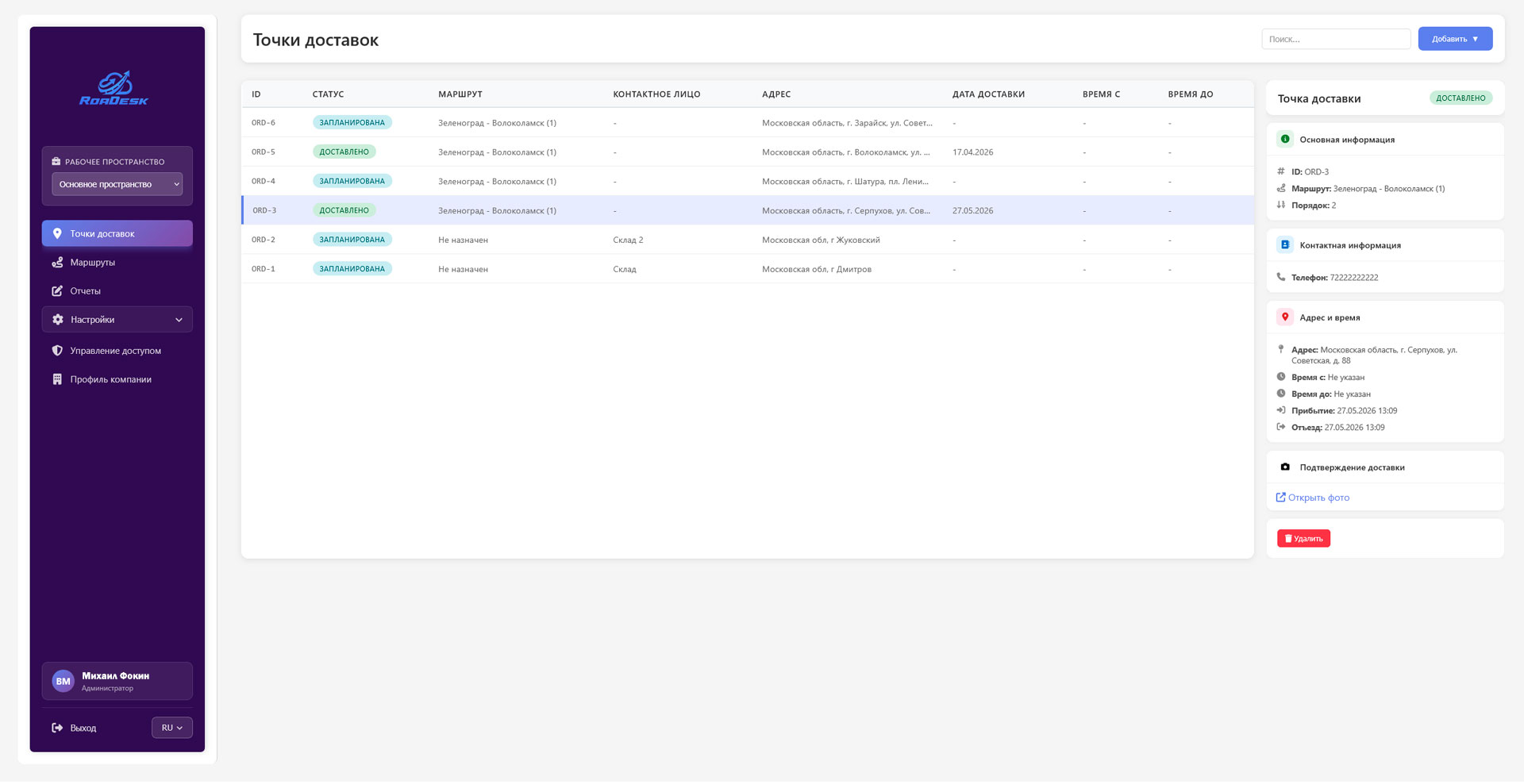1524x784 pixels.
Task: Click the КОНТАКТНОЕ ЛИЦО column header
Action: pyautogui.click(x=656, y=94)
